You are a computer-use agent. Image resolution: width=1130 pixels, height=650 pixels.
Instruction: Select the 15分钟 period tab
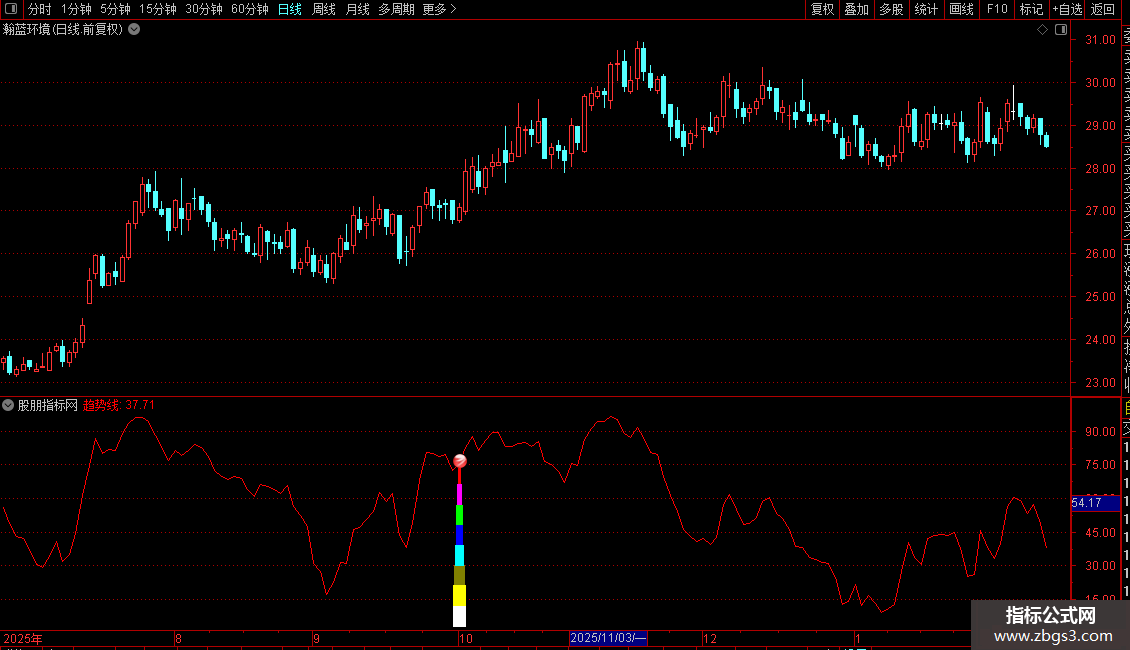158,9
